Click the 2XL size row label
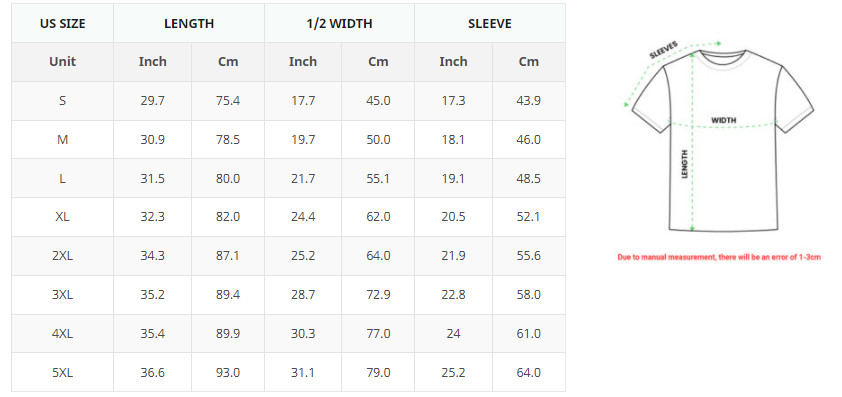The image size is (842, 397). pyautogui.click(x=62, y=256)
